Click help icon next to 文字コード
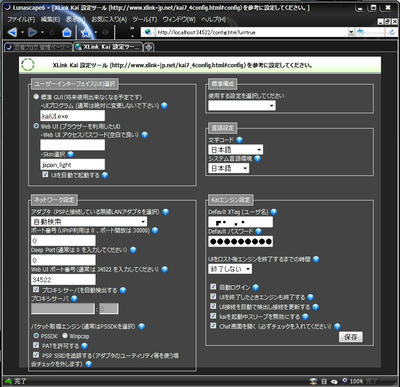 point(239,140)
